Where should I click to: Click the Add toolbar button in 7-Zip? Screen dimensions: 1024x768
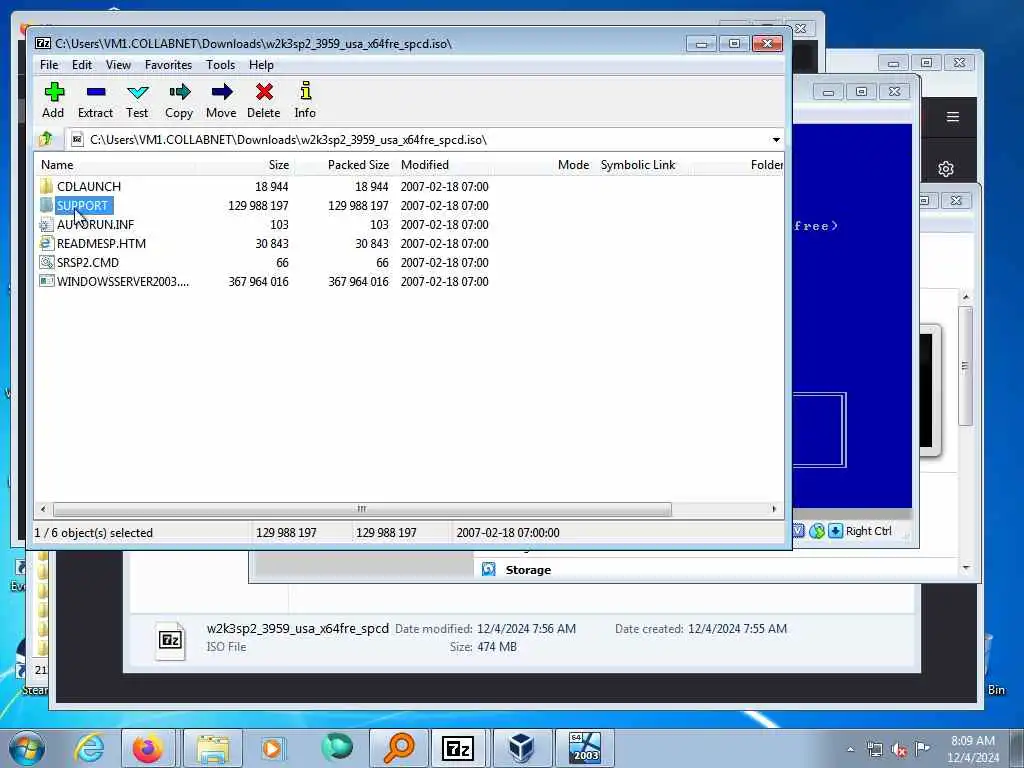click(54, 100)
